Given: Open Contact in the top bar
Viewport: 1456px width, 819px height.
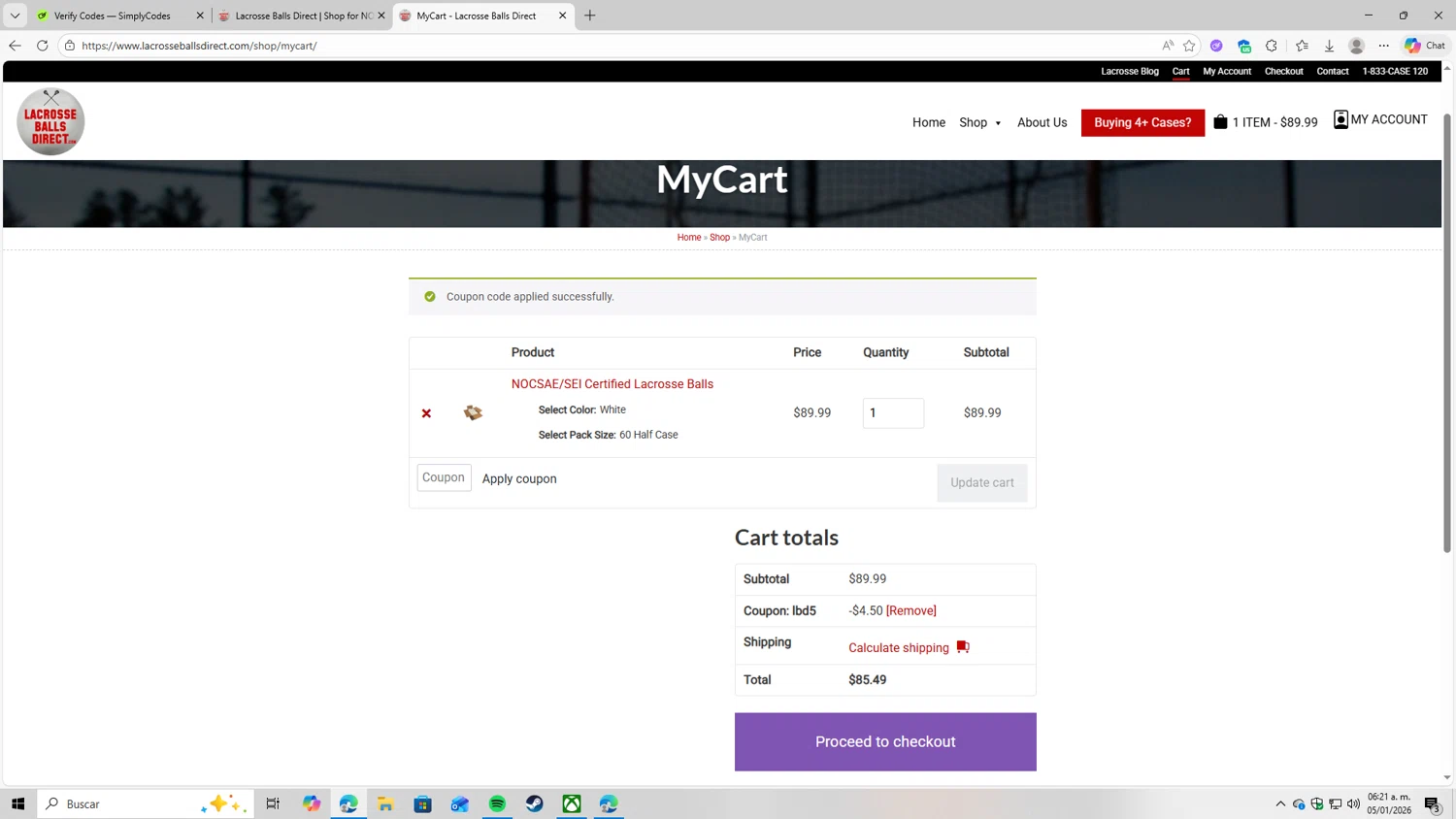Looking at the screenshot, I should [x=1332, y=71].
